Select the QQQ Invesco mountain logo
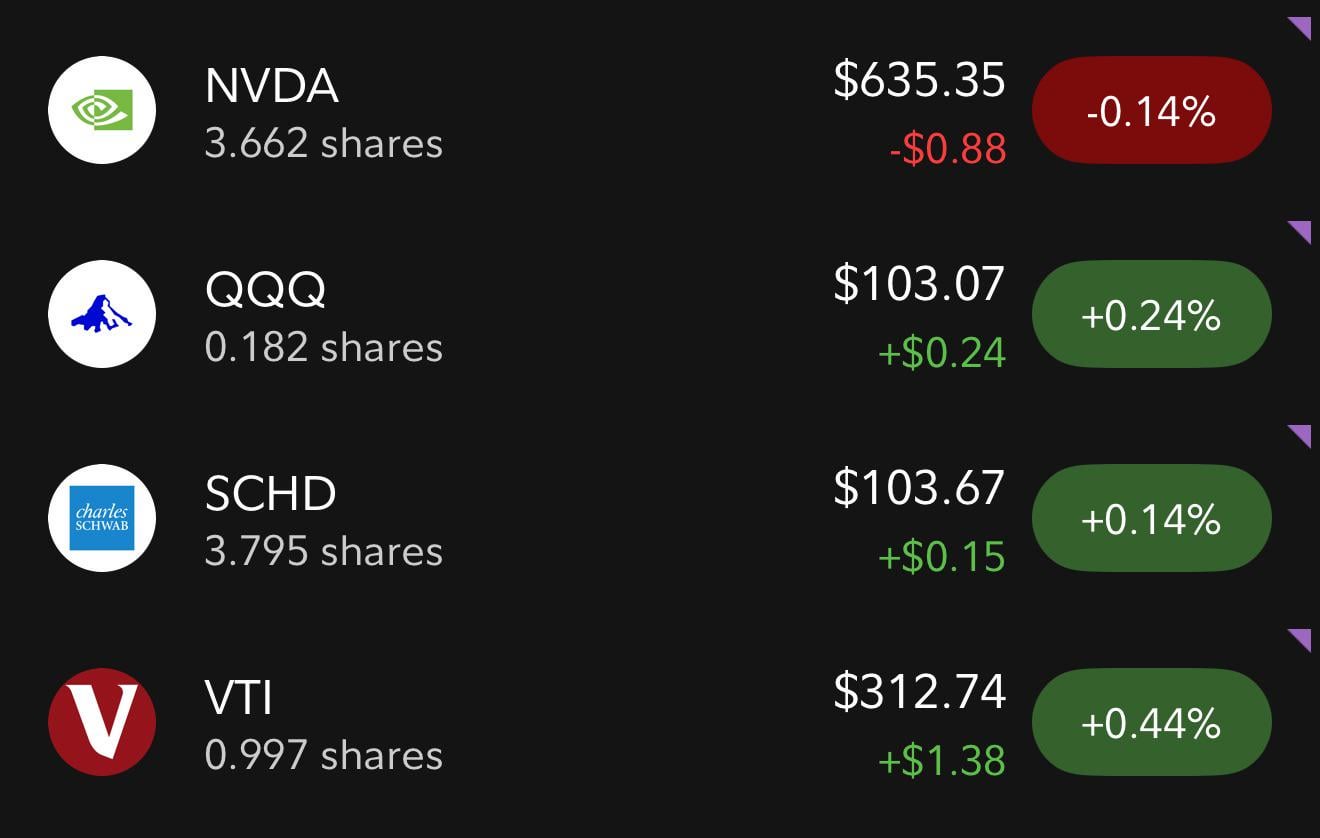Viewport: 1320px width, 838px height. pyautogui.click(x=101, y=313)
